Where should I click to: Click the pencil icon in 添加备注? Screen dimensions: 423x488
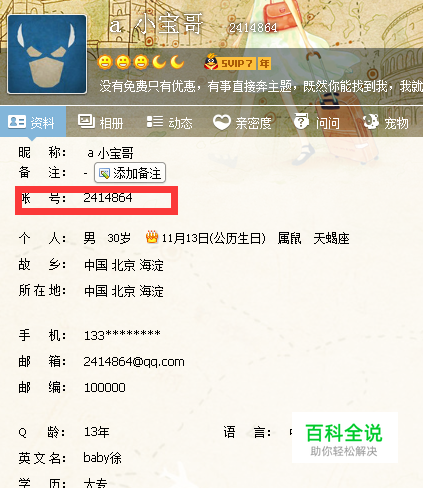pyautogui.click(x=104, y=173)
